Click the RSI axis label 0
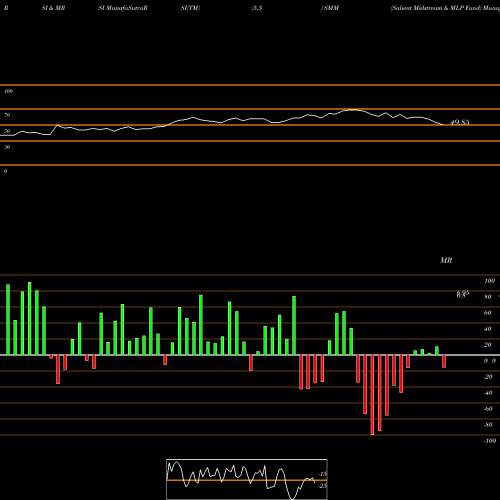The width and height of the screenshot is (500, 500). (x=5, y=171)
